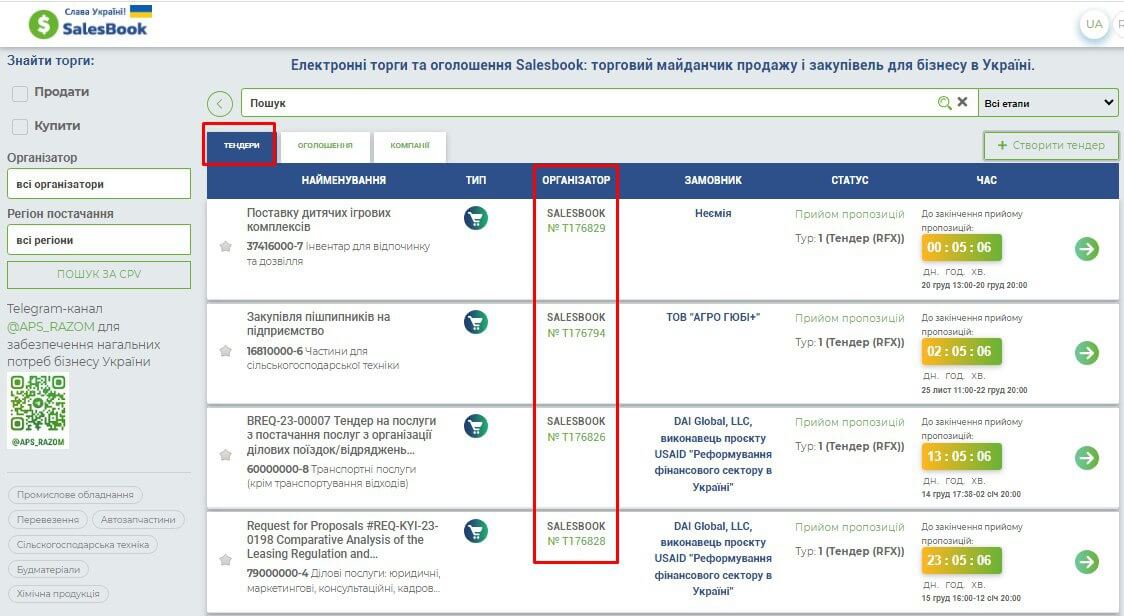Star the 'Поставку дитячих ігрових комплексів' tender

pos(226,247)
